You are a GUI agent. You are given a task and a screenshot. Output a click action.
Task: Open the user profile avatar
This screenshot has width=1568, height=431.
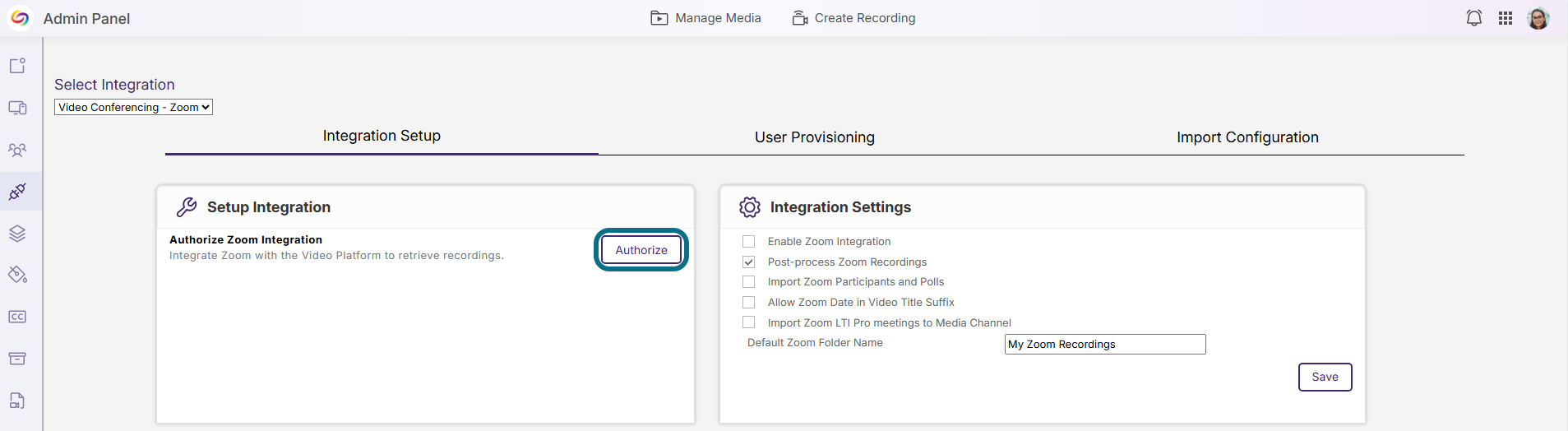coord(1538,18)
